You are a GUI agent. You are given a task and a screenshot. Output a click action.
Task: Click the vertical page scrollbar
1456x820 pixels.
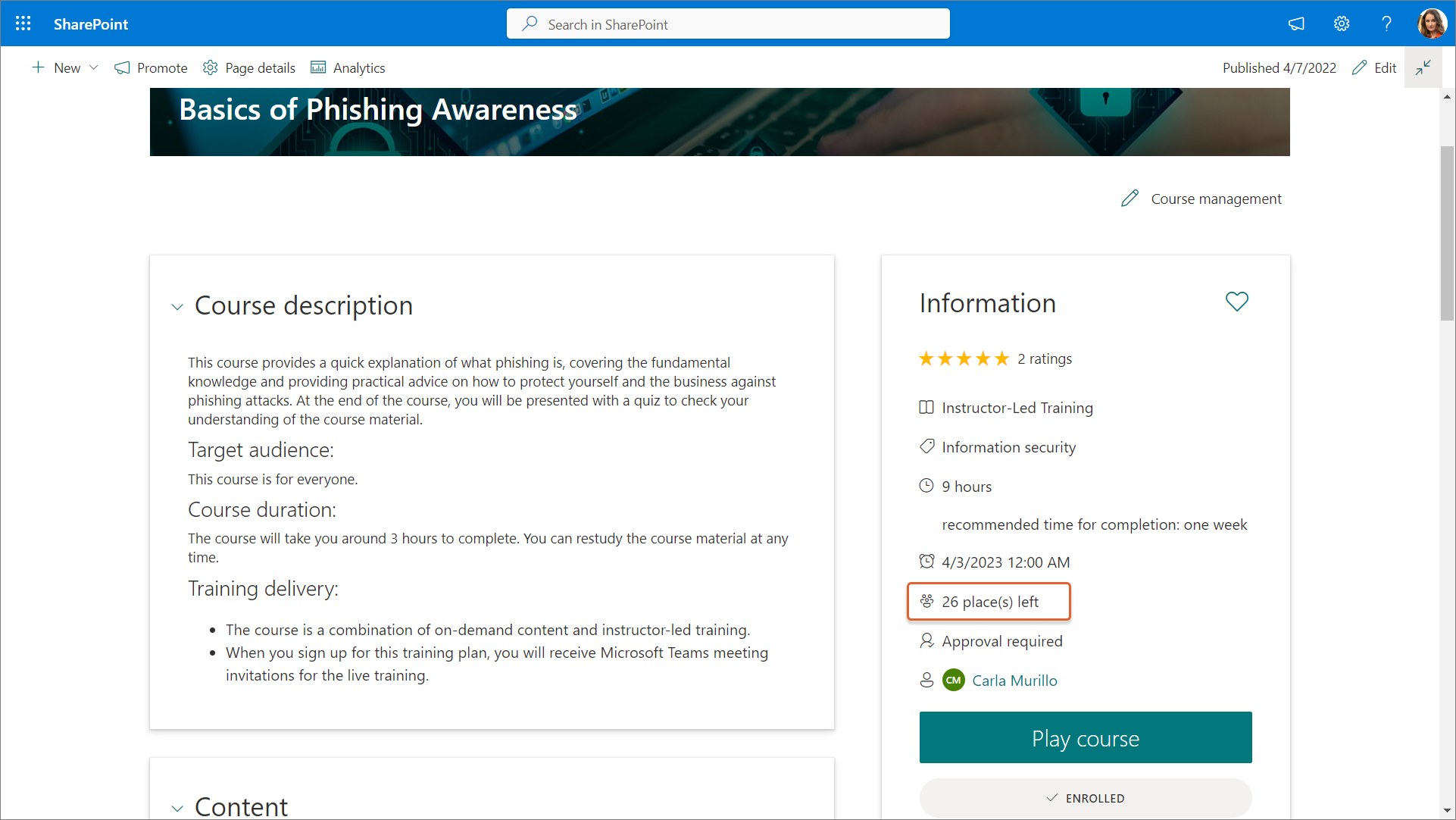point(1447,233)
